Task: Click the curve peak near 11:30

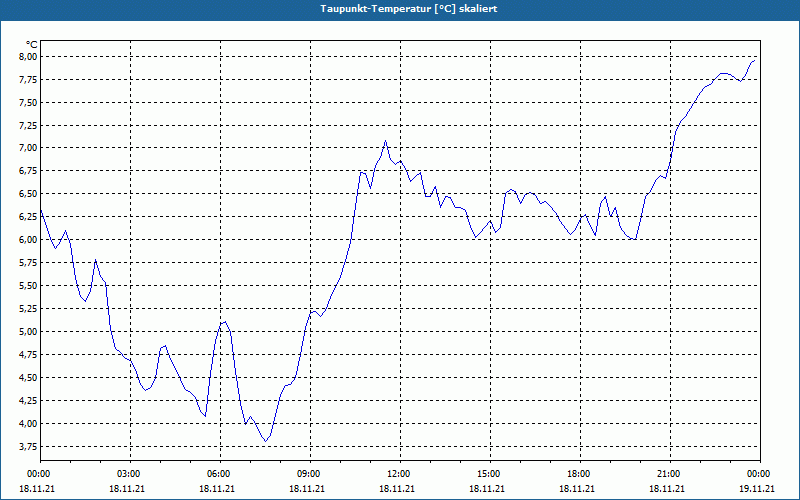Action: (x=385, y=141)
